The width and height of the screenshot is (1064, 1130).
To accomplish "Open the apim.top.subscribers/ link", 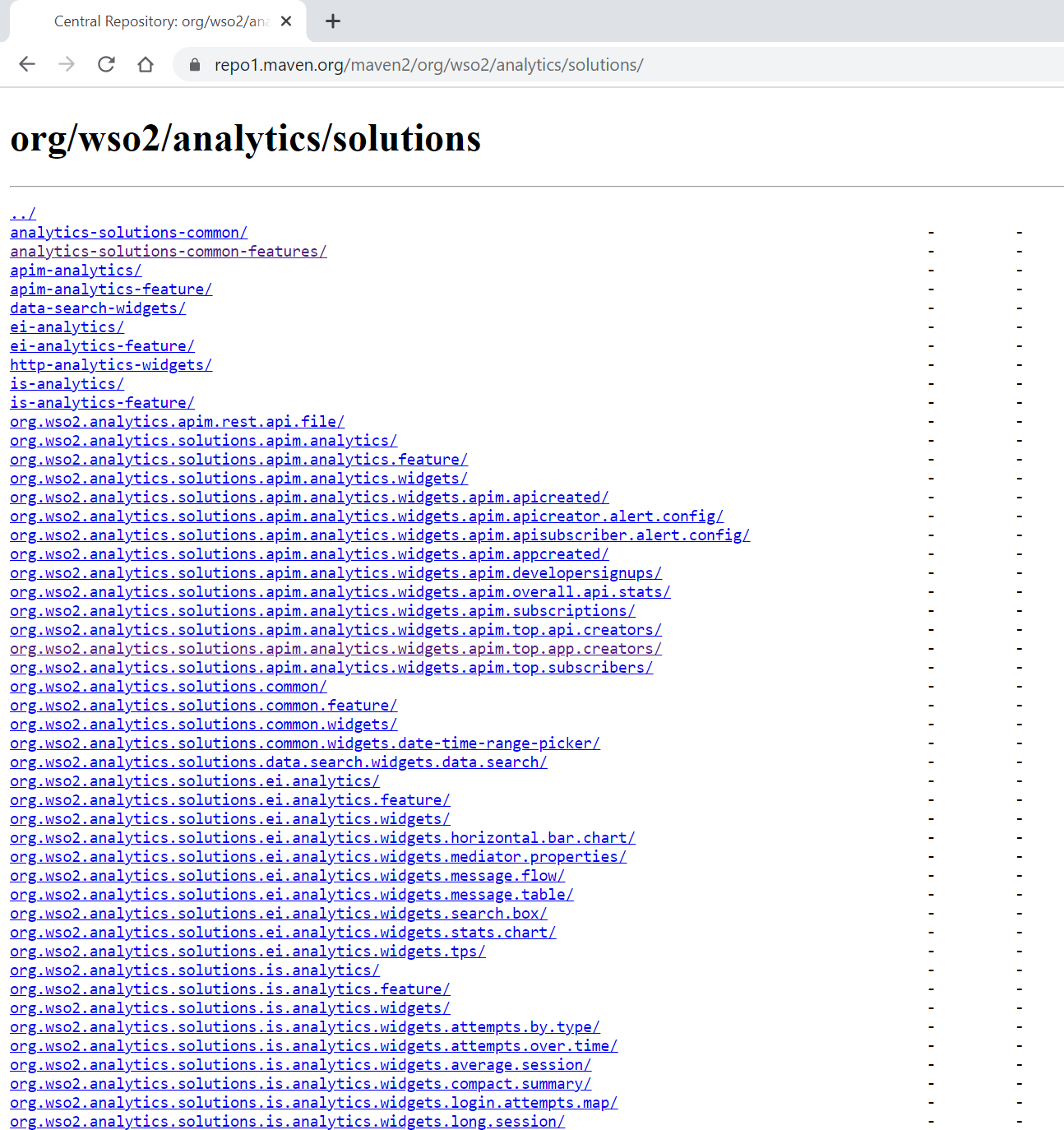I will [331, 668].
